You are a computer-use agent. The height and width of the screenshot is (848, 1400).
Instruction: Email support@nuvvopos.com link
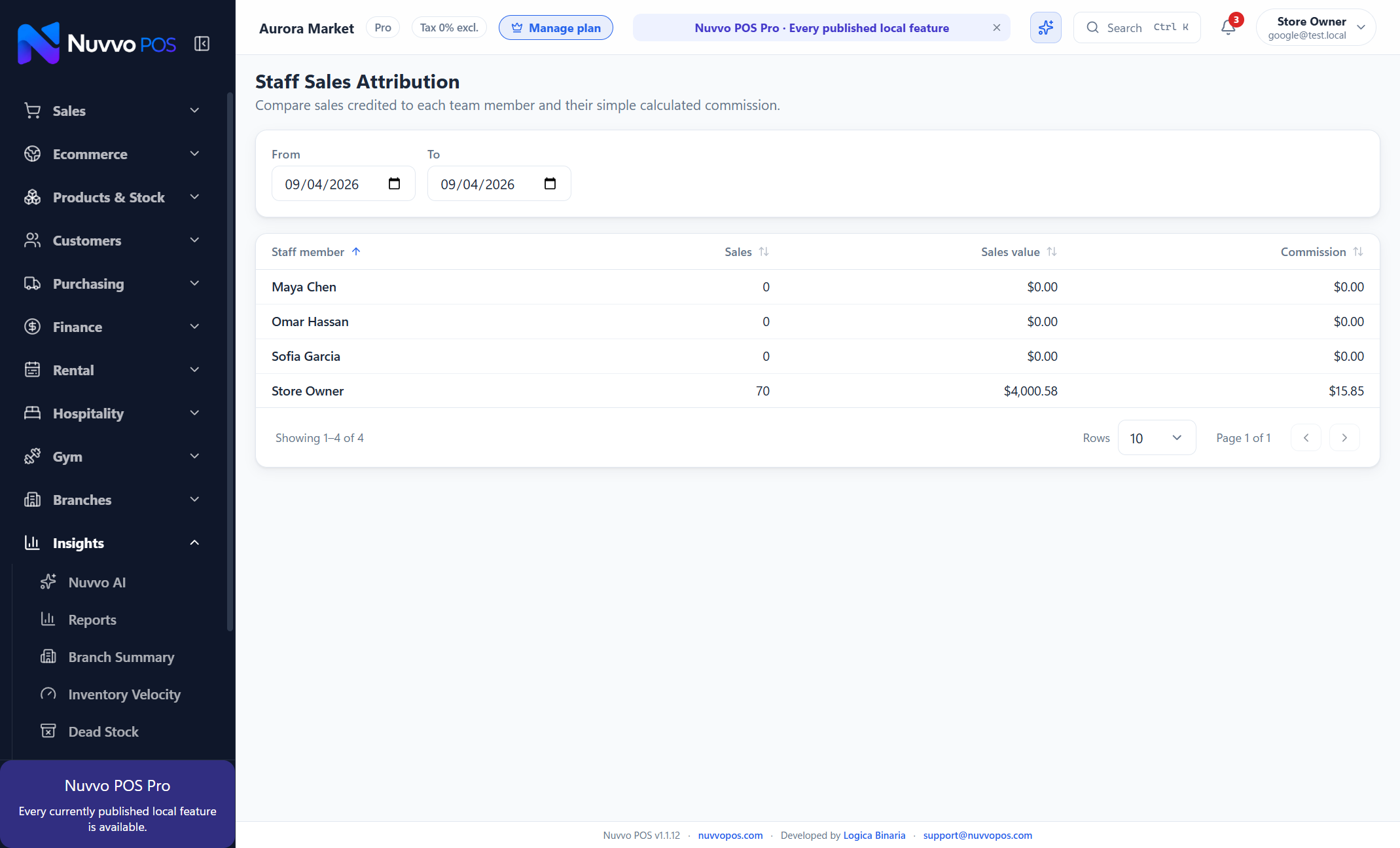[978, 836]
